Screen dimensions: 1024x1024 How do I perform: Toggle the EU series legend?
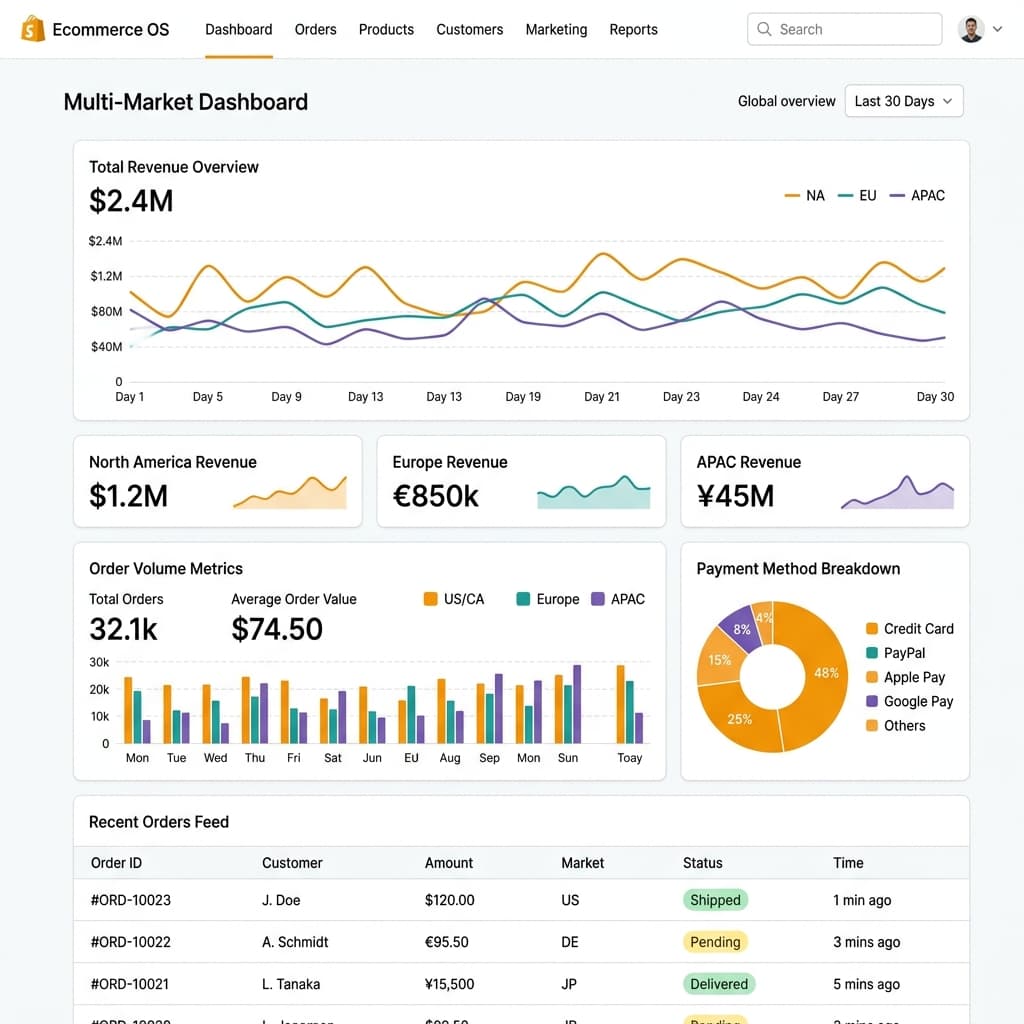click(857, 195)
